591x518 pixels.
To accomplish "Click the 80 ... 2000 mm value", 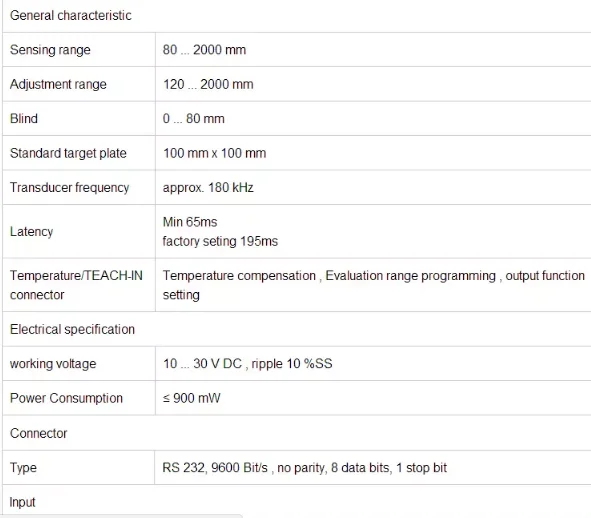I will coord(204,50).
